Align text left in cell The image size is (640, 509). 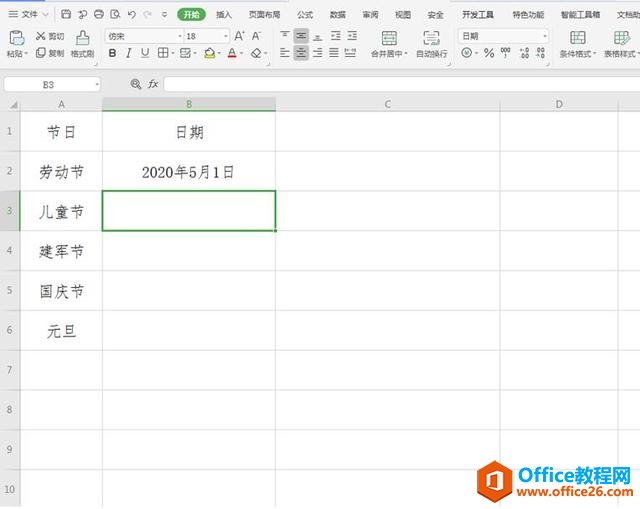pyautogui.click(x=285, y=53)
